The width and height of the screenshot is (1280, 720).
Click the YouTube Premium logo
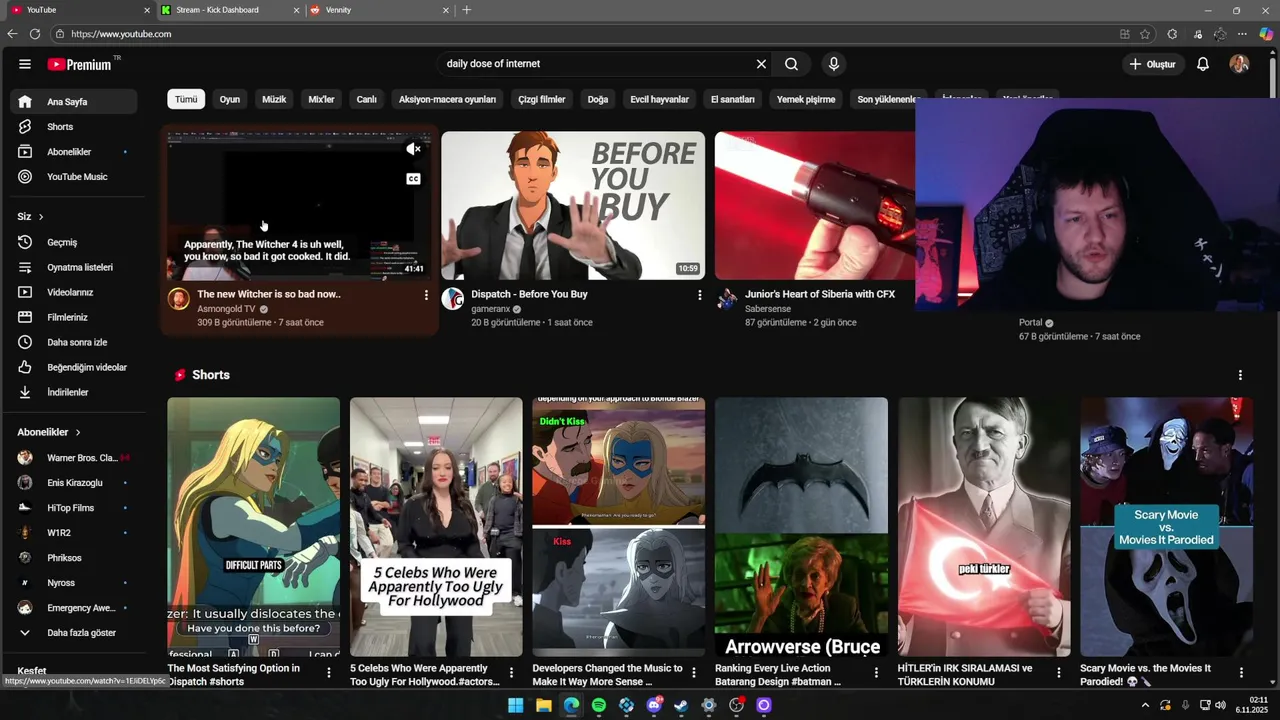click(x=79, y=64)
